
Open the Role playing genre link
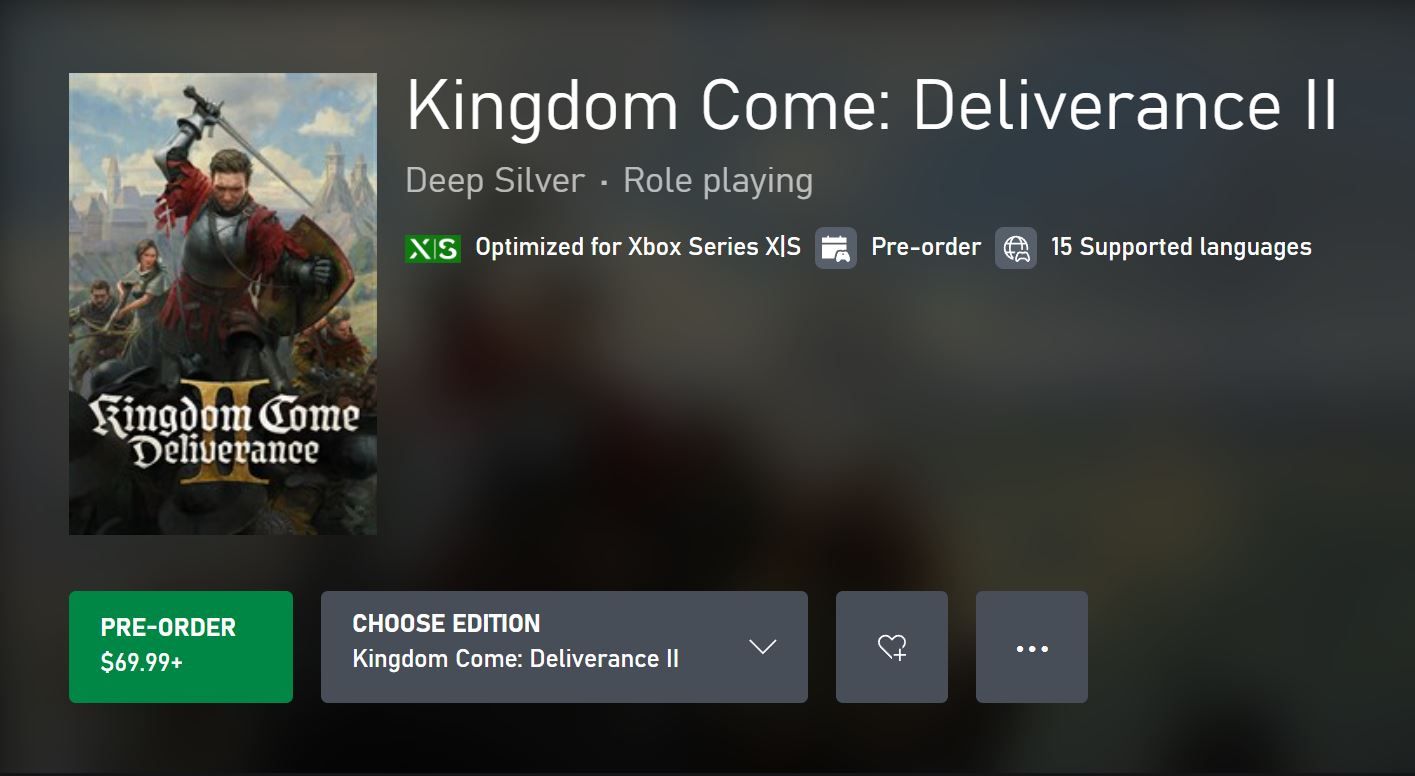[x=718, y=181]
